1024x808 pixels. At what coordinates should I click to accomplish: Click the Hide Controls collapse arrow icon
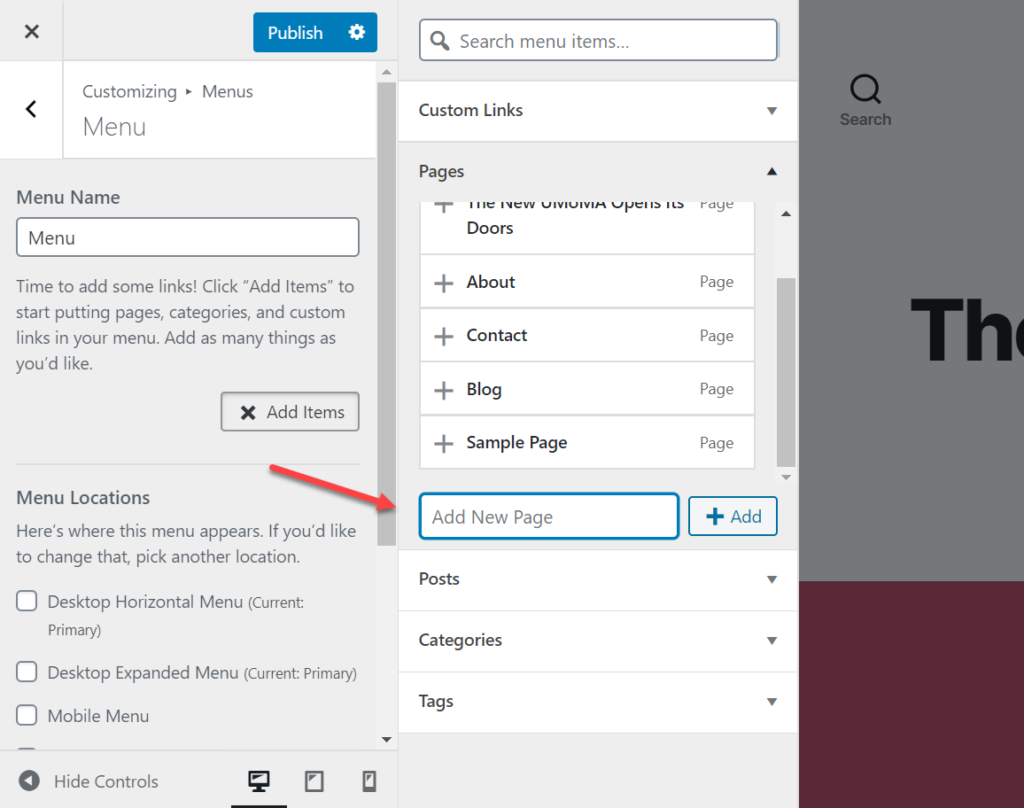point(29,781)
